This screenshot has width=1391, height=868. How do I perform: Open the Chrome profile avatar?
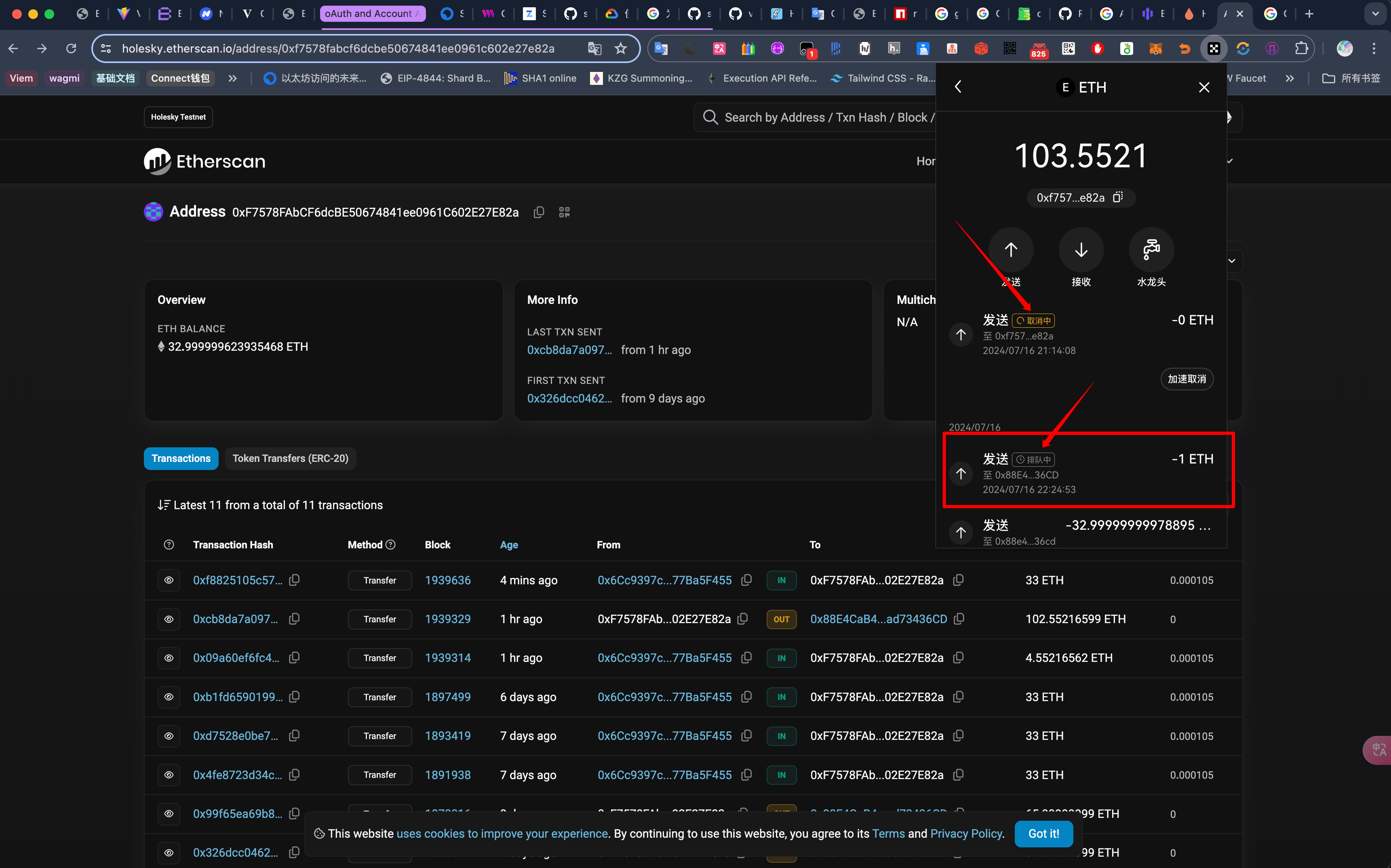tap(1345, 49)
